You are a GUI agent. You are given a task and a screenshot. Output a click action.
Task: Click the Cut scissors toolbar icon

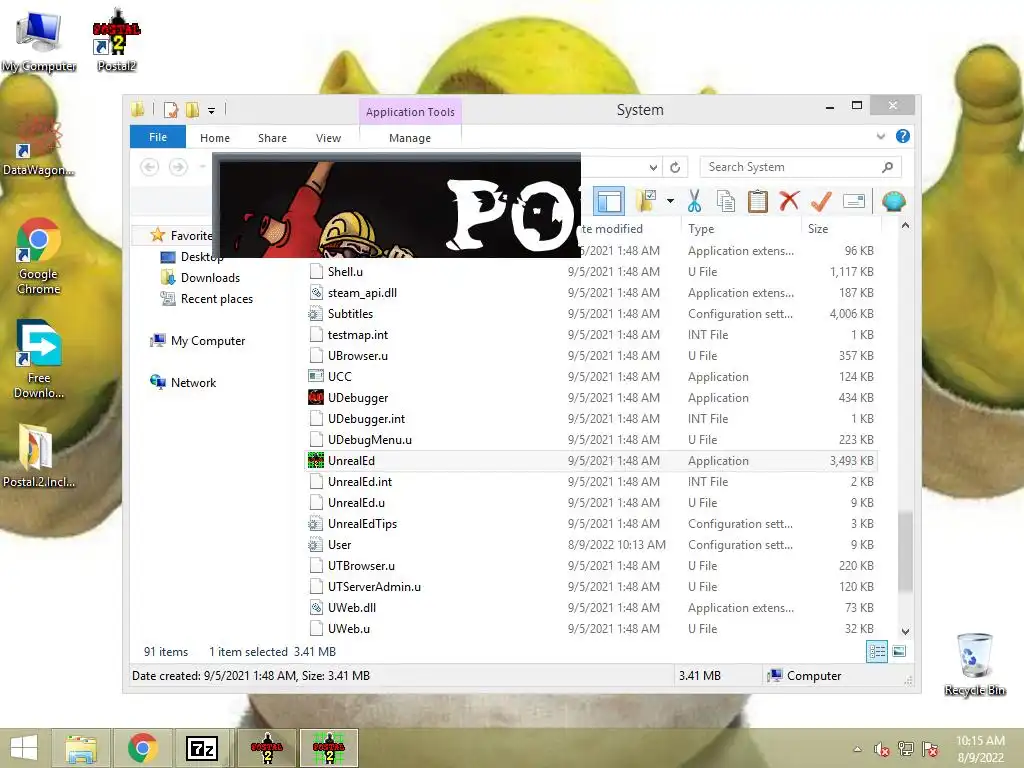(x=694, y=201)
